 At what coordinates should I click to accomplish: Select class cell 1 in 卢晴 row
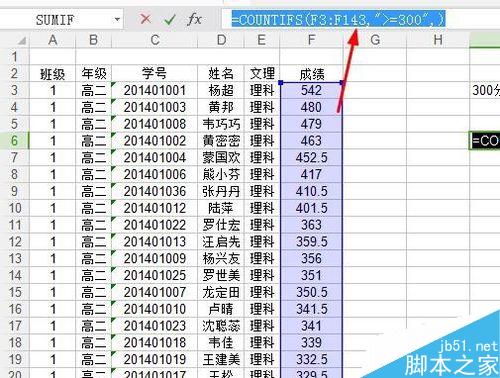[x=53, y=309]
